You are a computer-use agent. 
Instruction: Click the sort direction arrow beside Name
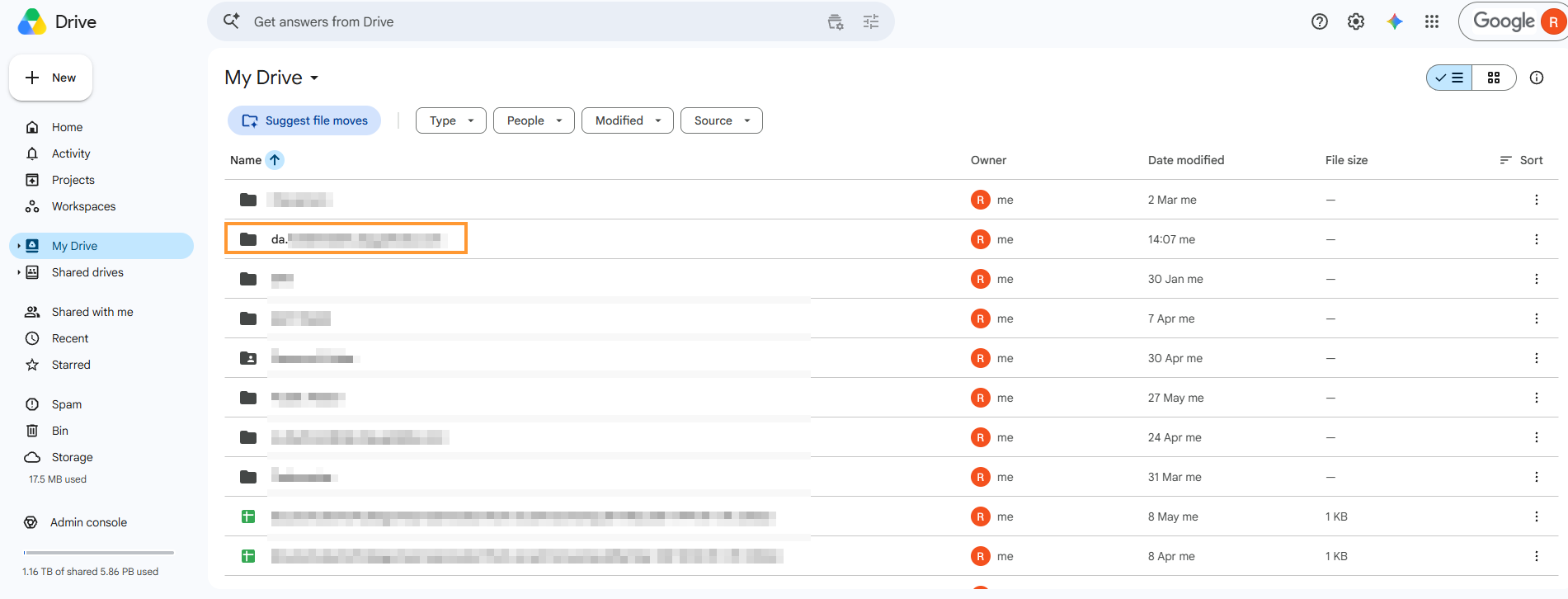point(275,160)
